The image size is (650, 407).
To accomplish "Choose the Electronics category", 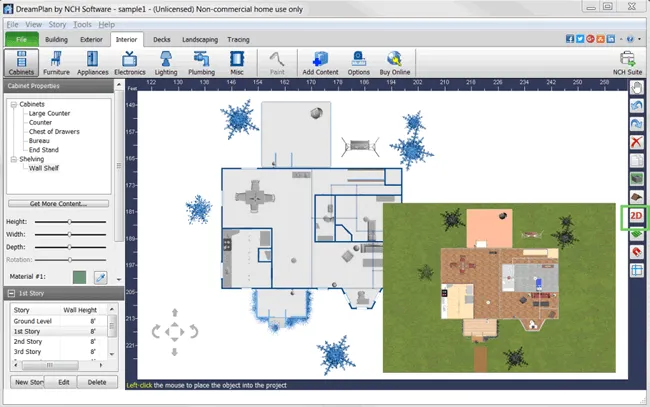I will tap(130, 63).
